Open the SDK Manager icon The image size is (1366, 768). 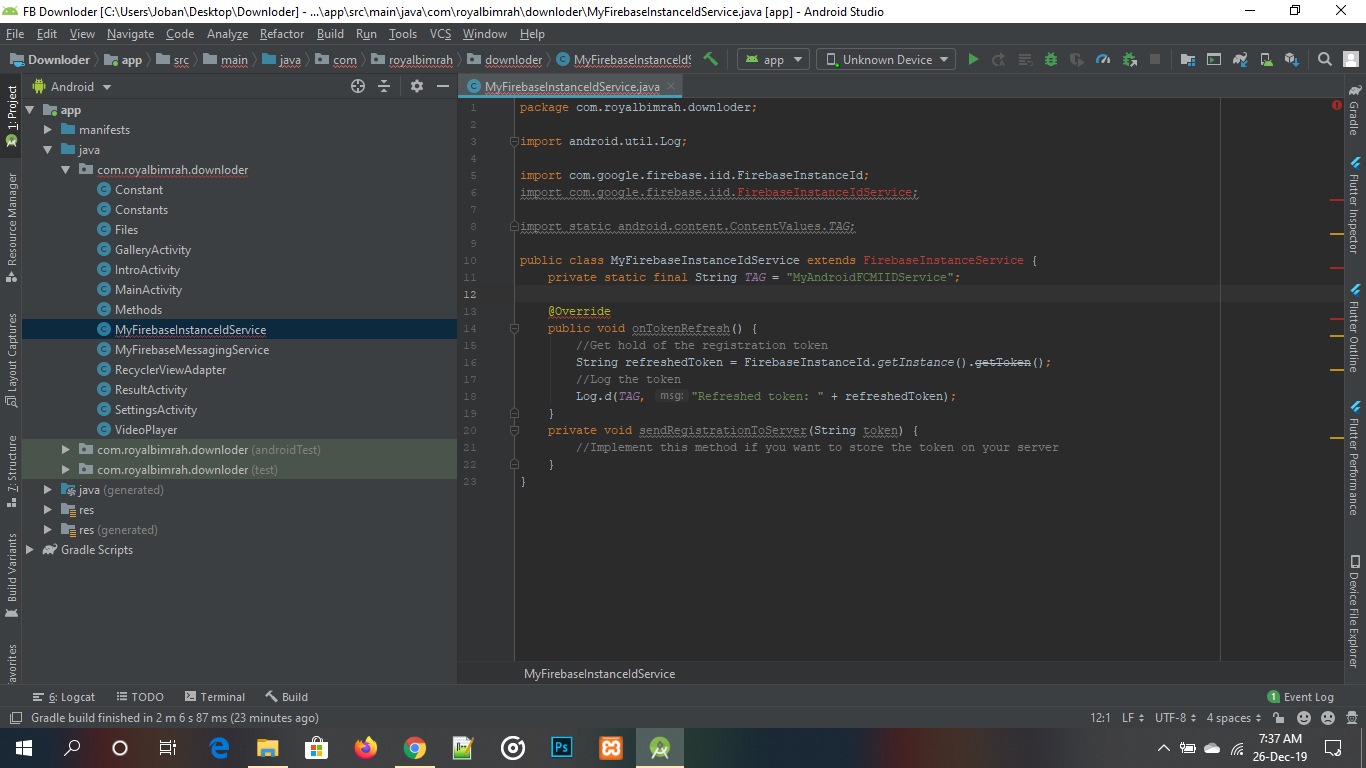[1292, 59]
